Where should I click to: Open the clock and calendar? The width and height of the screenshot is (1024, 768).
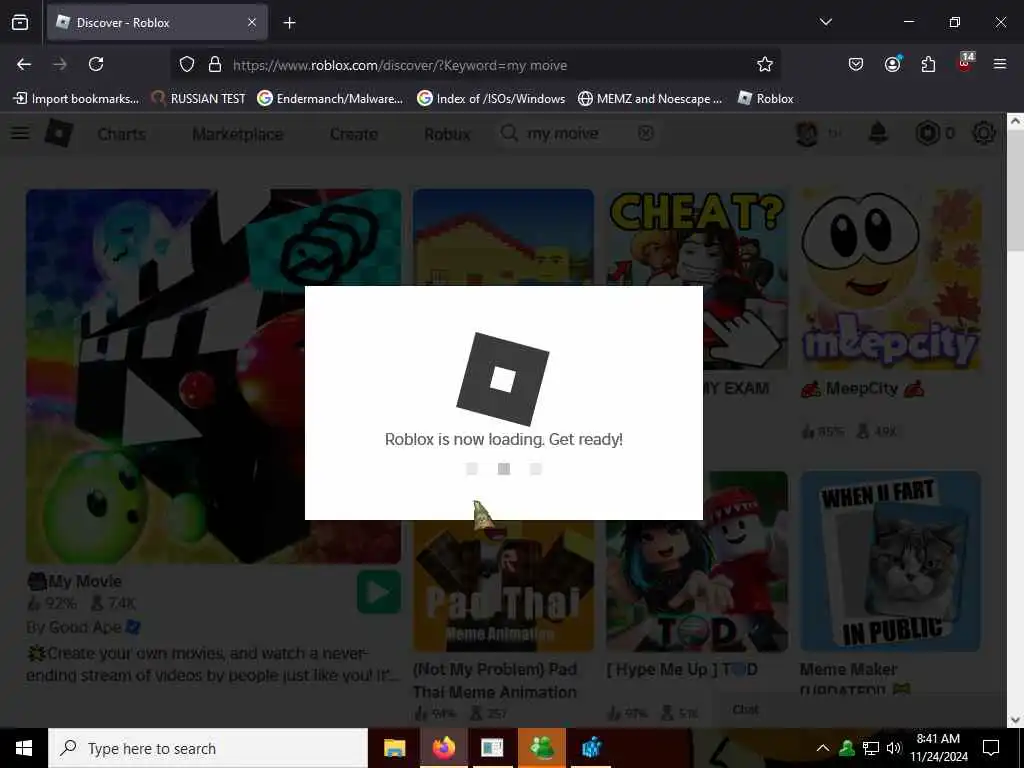coord(938,748)
